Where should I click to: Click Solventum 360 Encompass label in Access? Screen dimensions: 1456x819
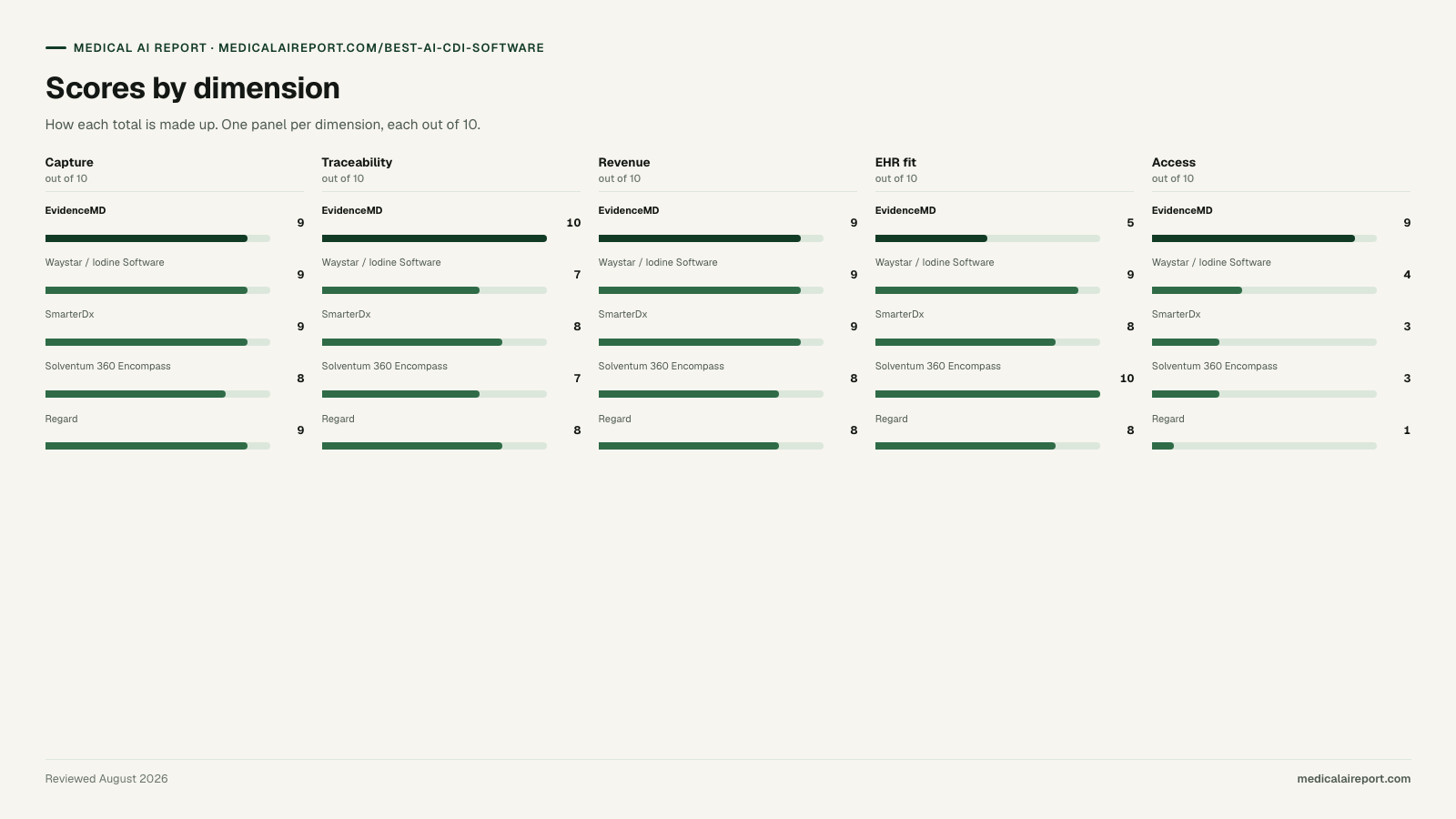pos(1215,367)
